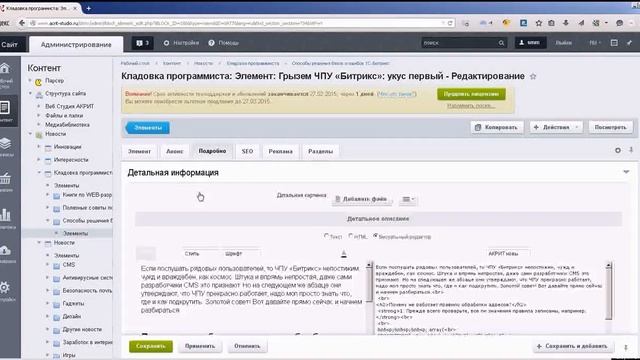Click the browser bookmark star icon
The width and height of the screenshot is (640, 360).
coord(539,23)
